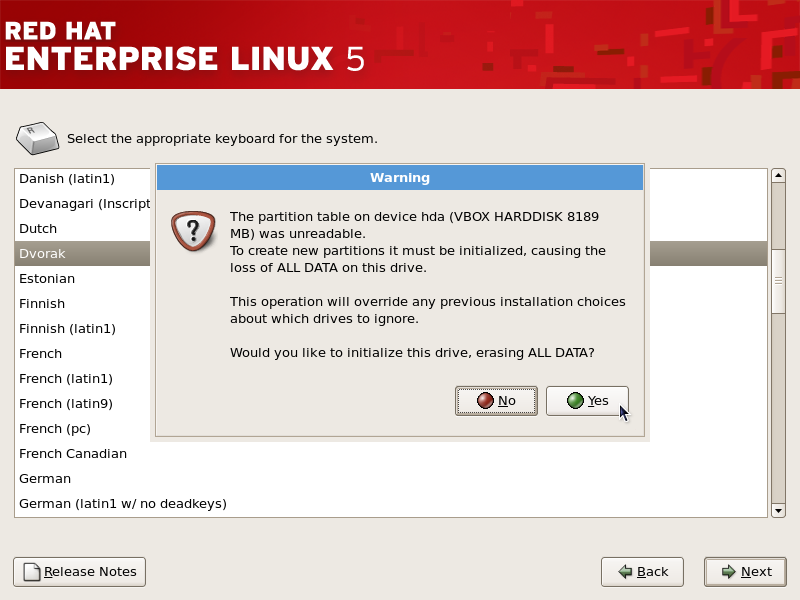Click the question mark warning shield icon

click(x=193, y=231)
